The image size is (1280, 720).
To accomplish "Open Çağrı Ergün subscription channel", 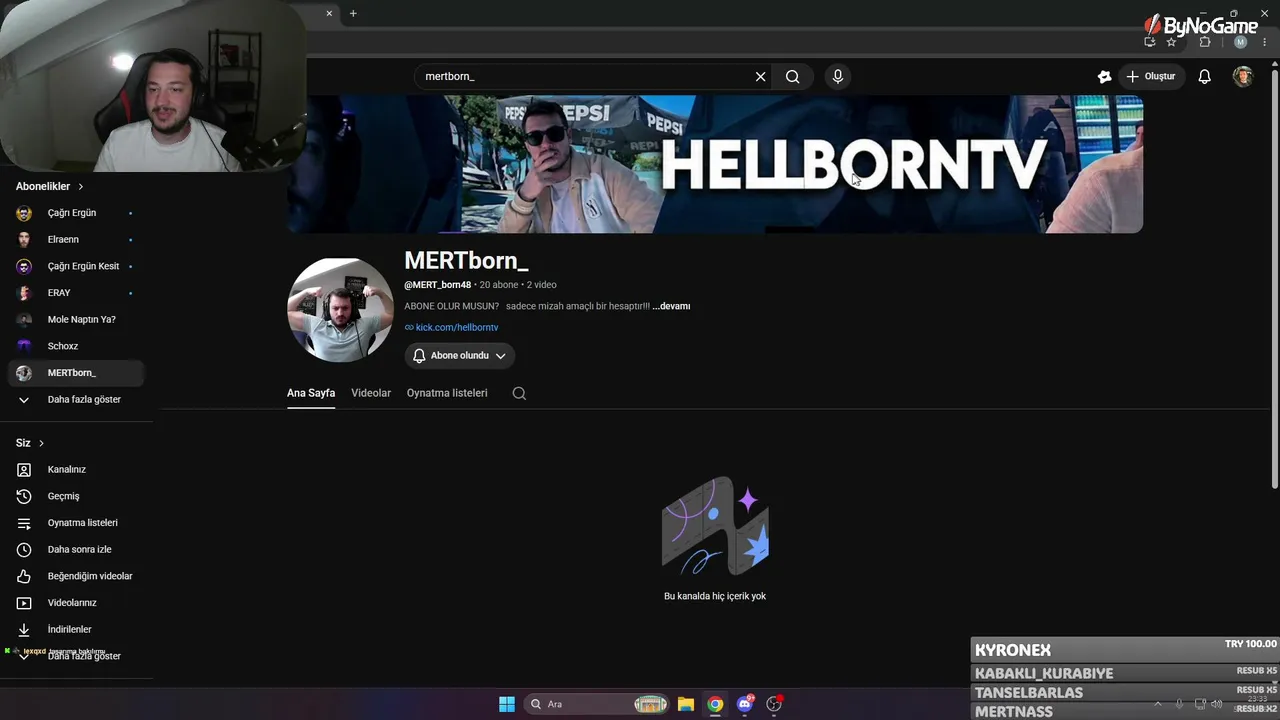I will click(76, 213).
